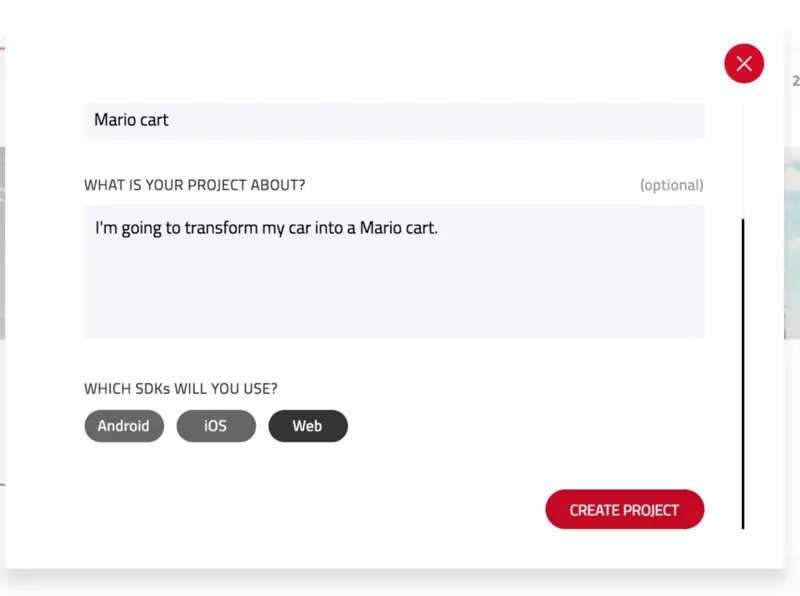The image size is (800, 596).
Task: Click the 'Which SDKs will you use?' label
Action: (181, 388)
